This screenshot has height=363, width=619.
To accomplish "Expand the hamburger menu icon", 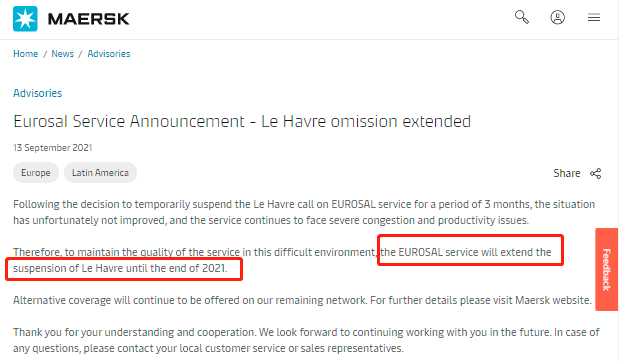I will [x=594, y=17].
